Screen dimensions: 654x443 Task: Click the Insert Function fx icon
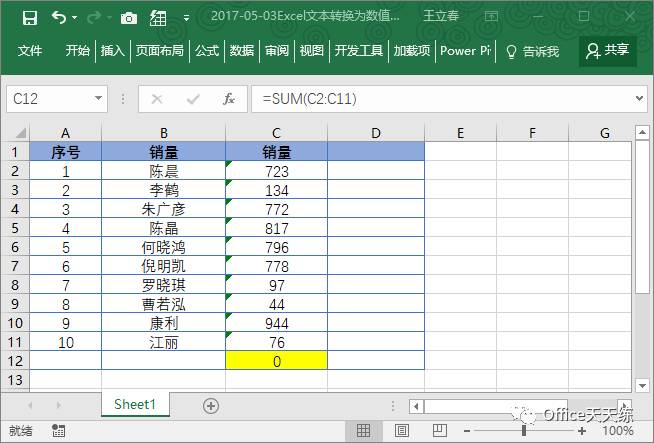229,99
